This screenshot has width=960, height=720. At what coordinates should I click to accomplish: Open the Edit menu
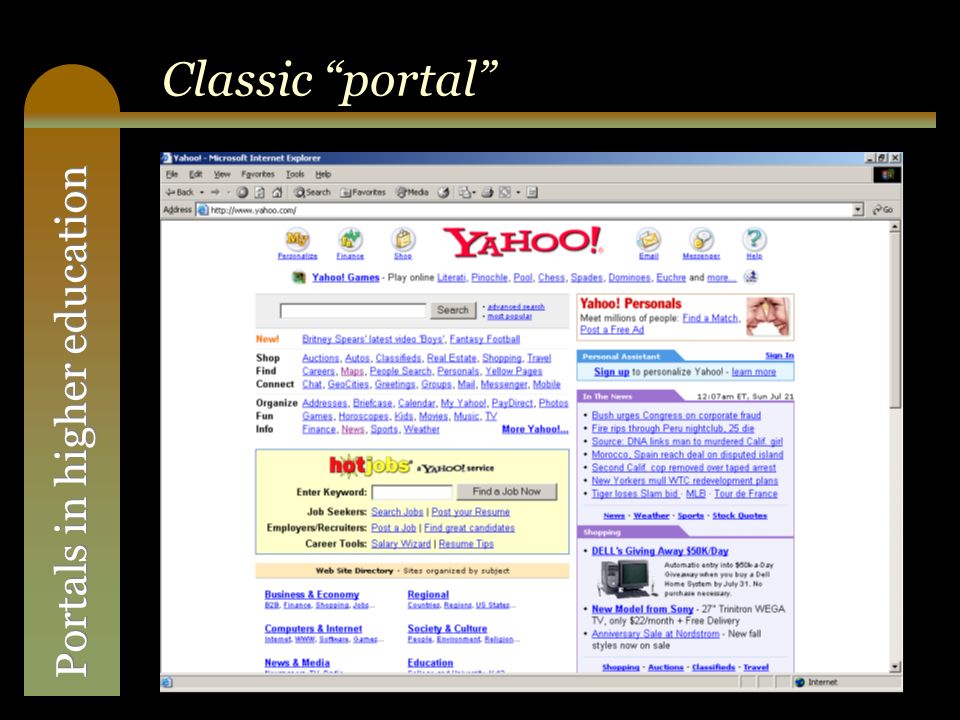[196, 174]
